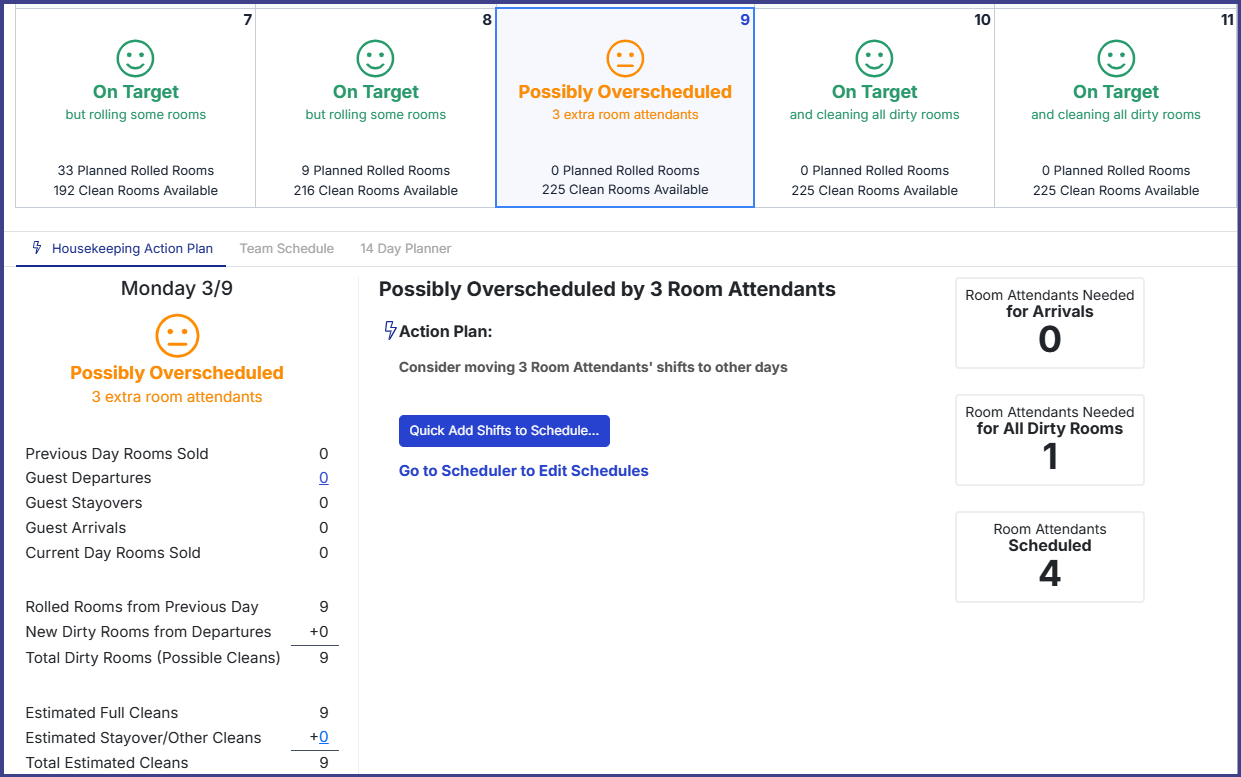Click the lightning bolt icon beside Action Plan
The width and height of the screenshot is (1241, 777).
[x=390, y=330]
